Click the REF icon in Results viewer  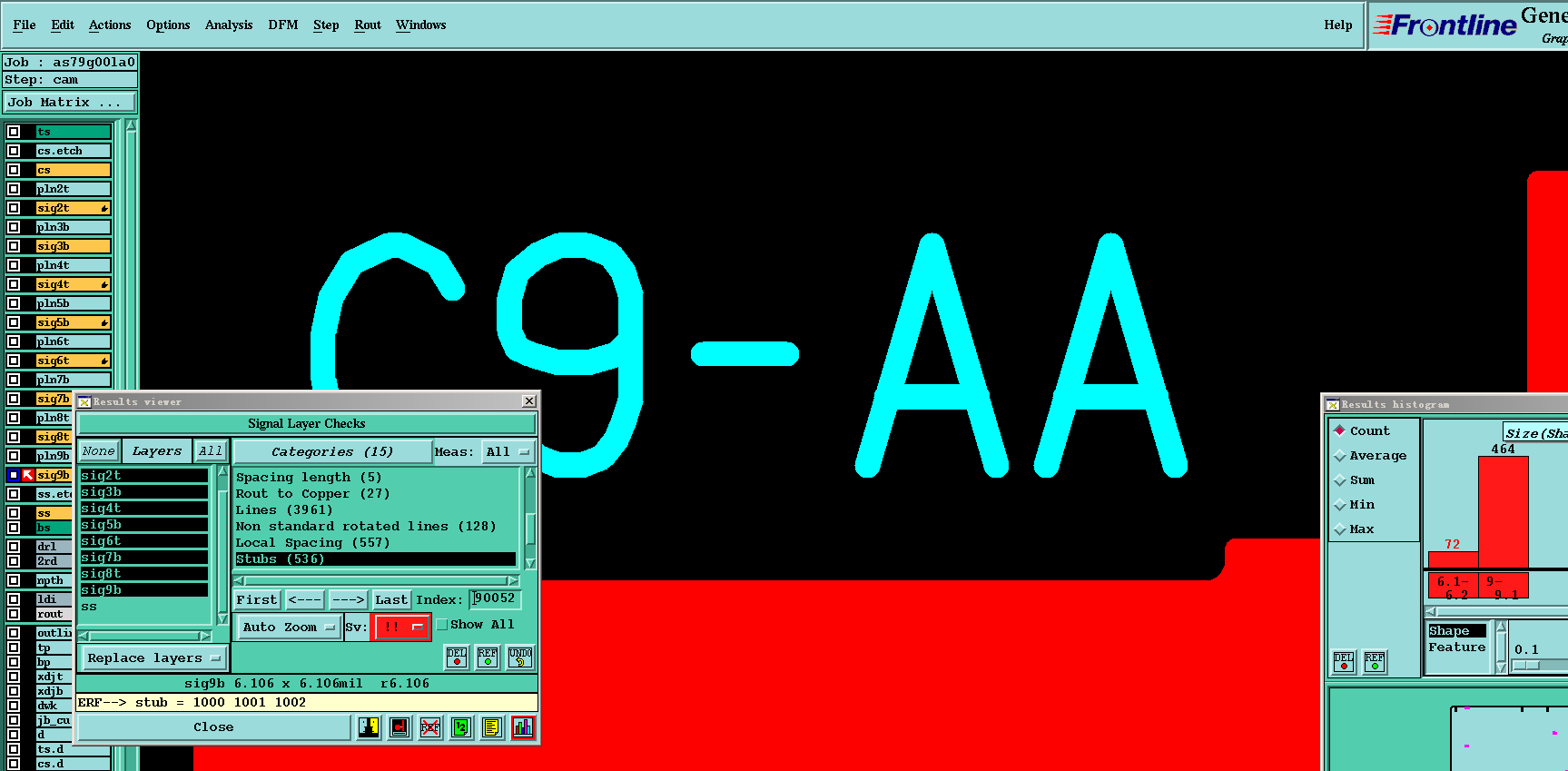(488, 657)
